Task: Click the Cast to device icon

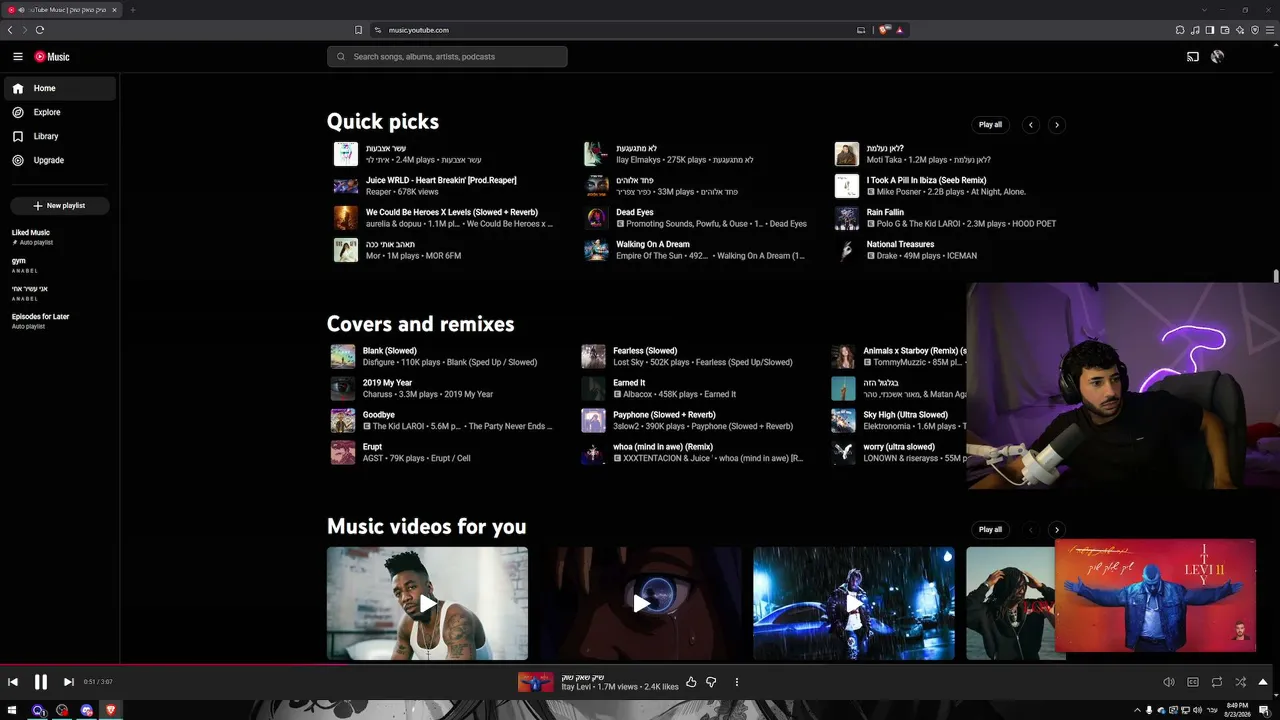Action: [x=1193, y=57]
